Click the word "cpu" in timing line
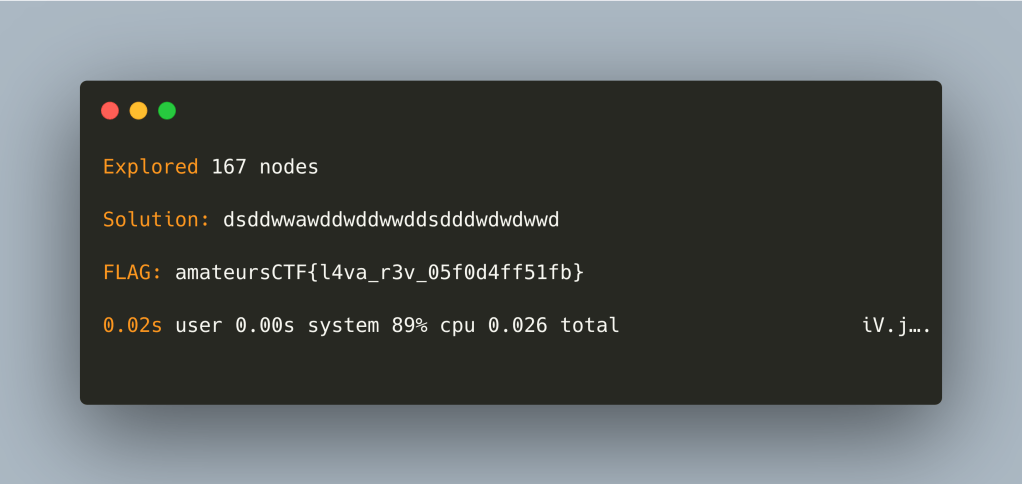Image resolution: width=1022 pixels, height=484 pixels. pos(457,325)
